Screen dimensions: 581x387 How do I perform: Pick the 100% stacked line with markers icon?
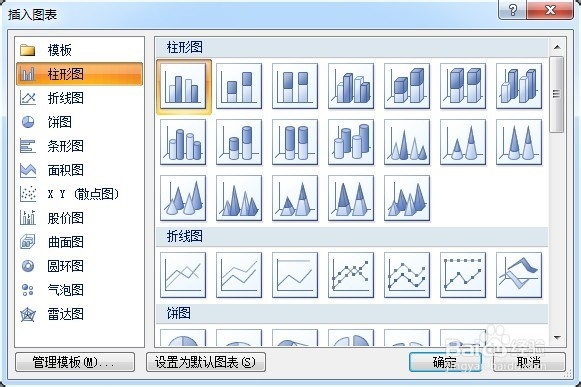click(463, 275)
